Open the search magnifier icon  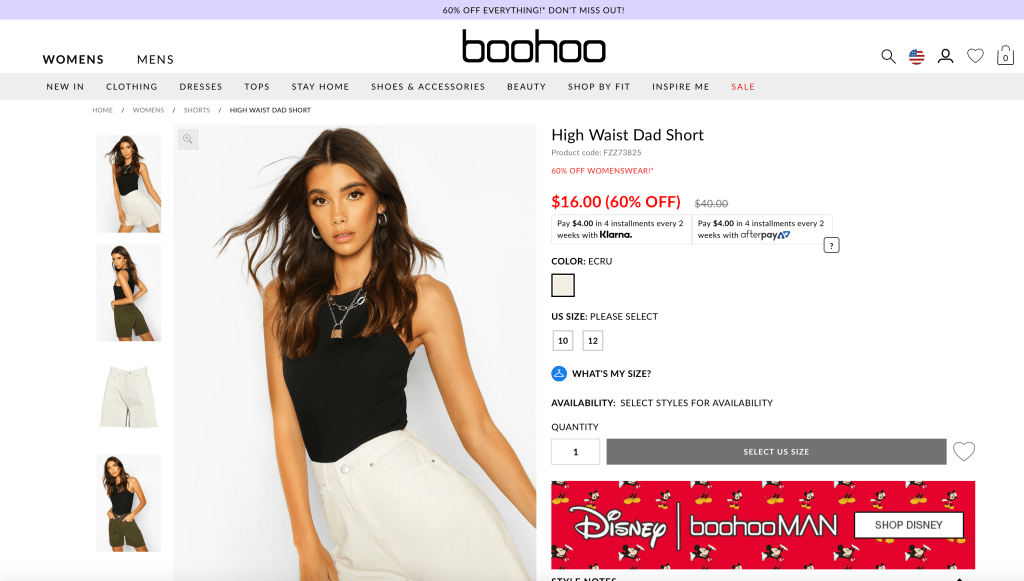click(888, 57)
